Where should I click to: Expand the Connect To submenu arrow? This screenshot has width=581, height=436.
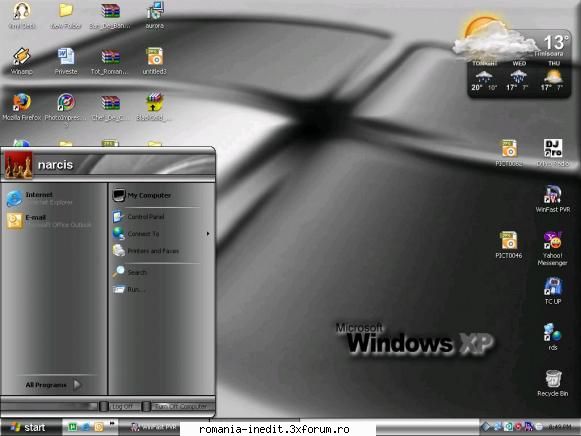[208, 234]
